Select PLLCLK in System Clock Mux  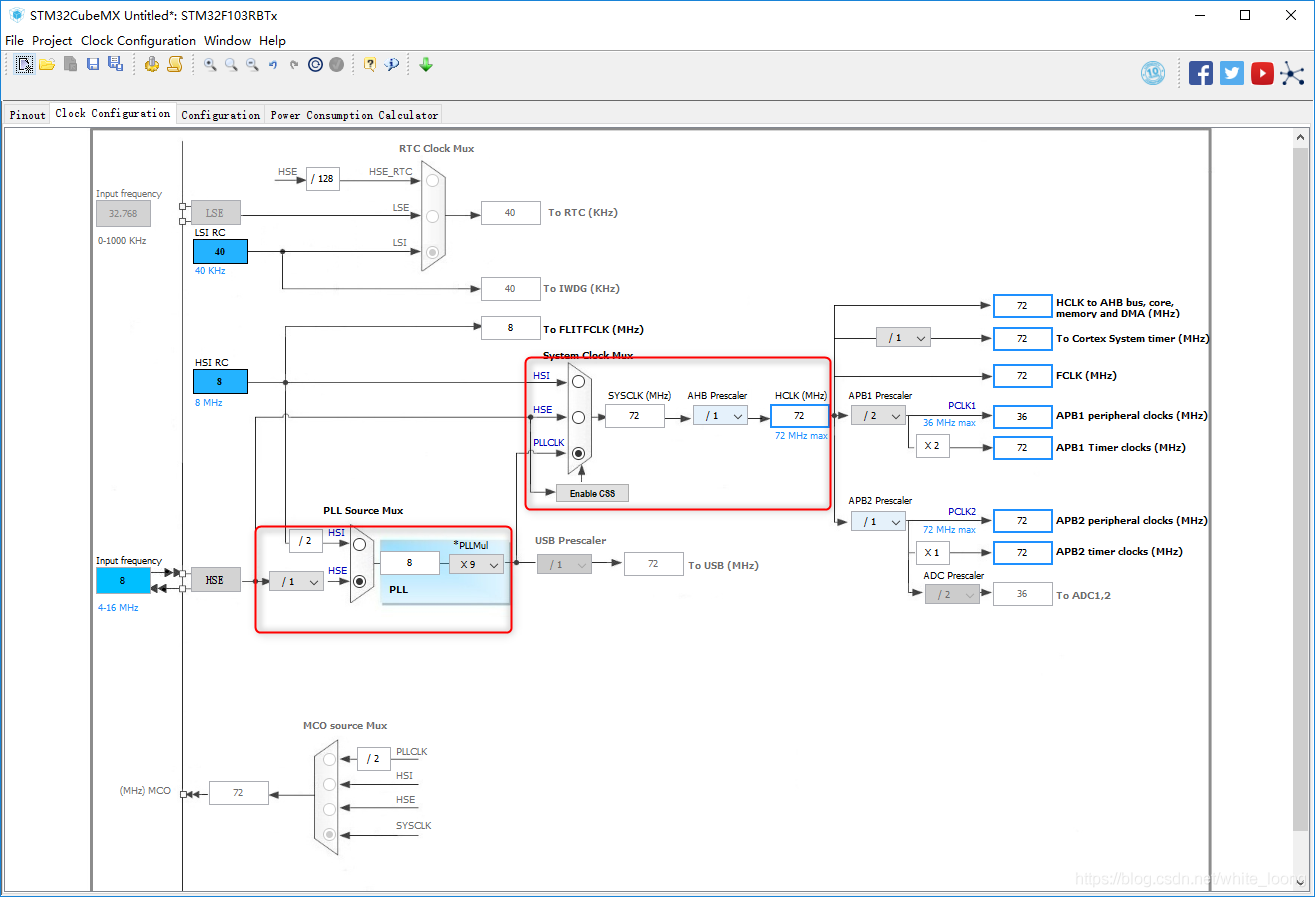(x=578, y=453)
